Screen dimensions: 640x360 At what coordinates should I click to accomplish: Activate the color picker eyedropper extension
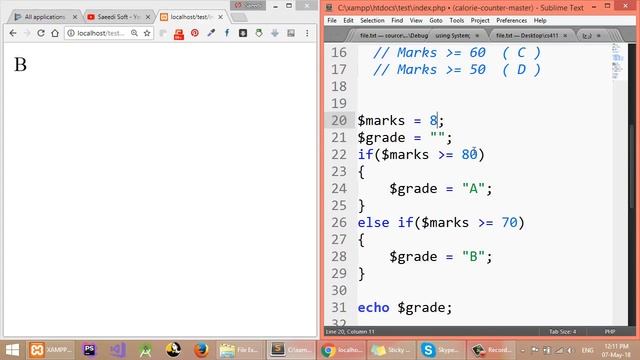(x=211, y=33)
